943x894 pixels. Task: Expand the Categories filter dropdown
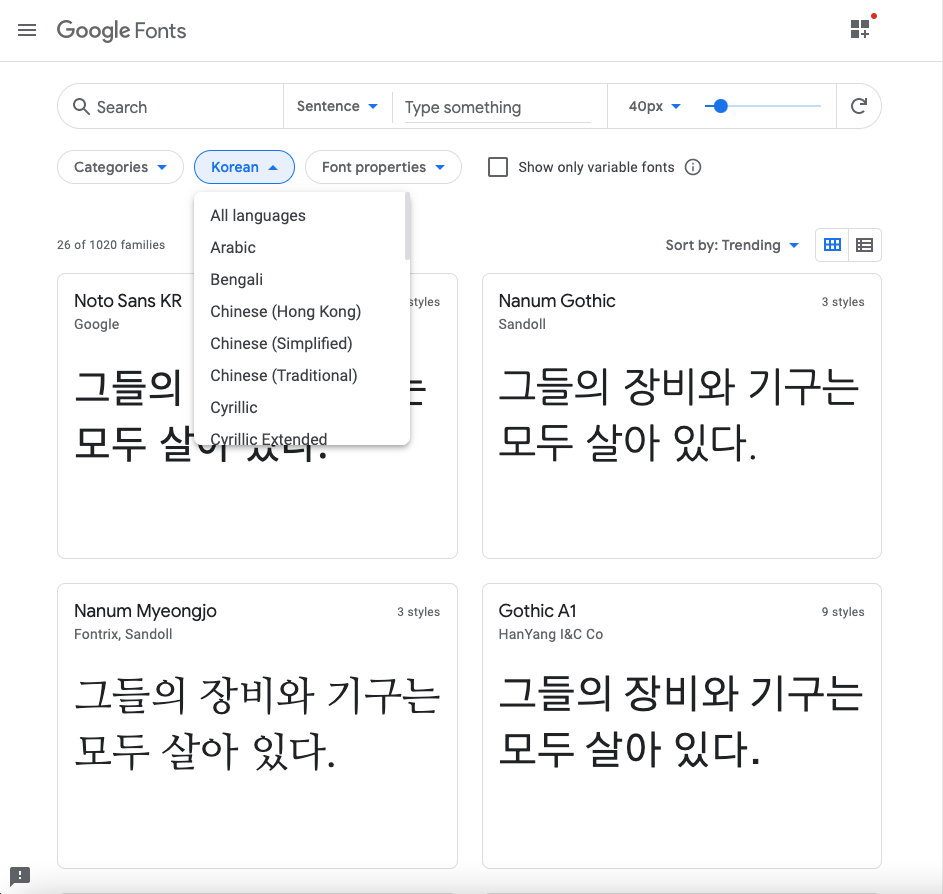(x=120, y=167)
